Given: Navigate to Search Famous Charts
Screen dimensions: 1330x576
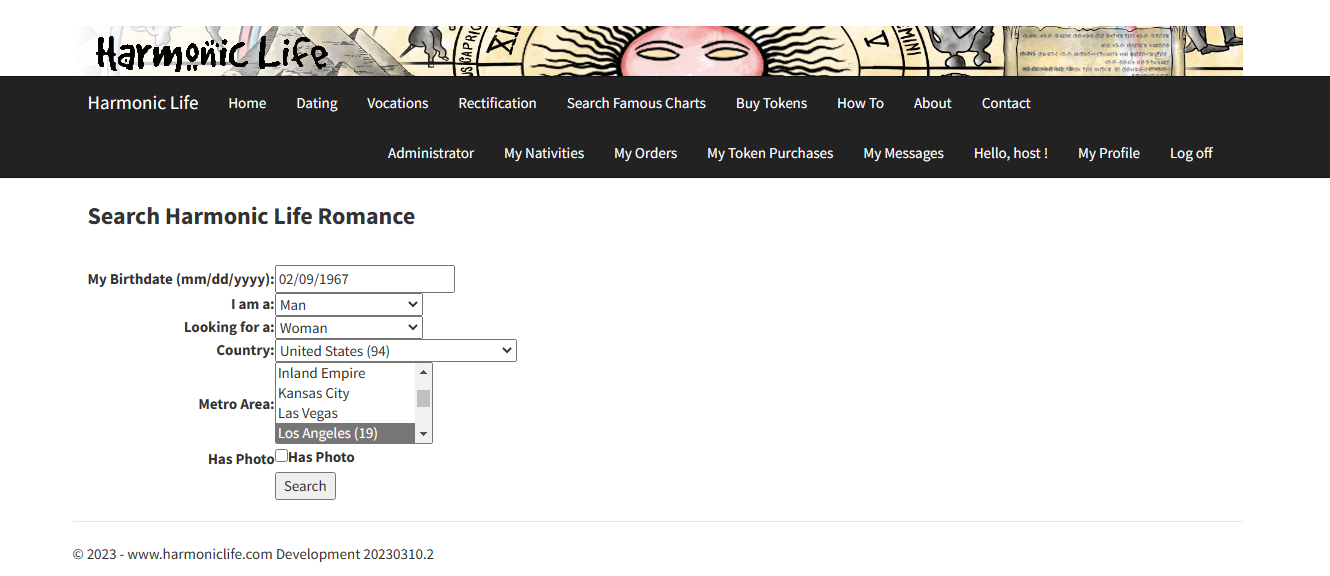Looking at the screenshot, I should (635, 103).
